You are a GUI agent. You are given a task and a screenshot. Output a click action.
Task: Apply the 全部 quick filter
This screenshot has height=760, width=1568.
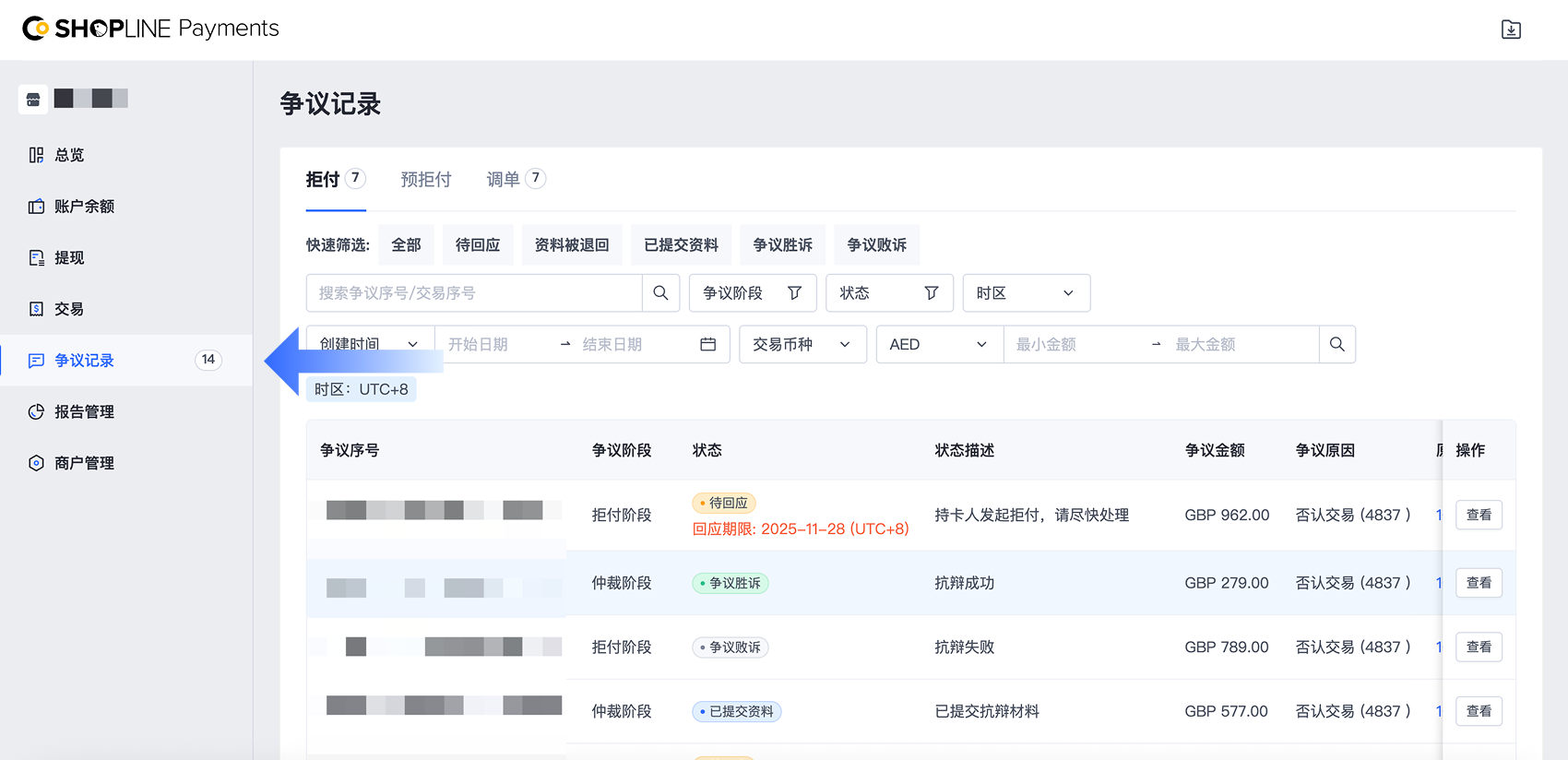406,244
